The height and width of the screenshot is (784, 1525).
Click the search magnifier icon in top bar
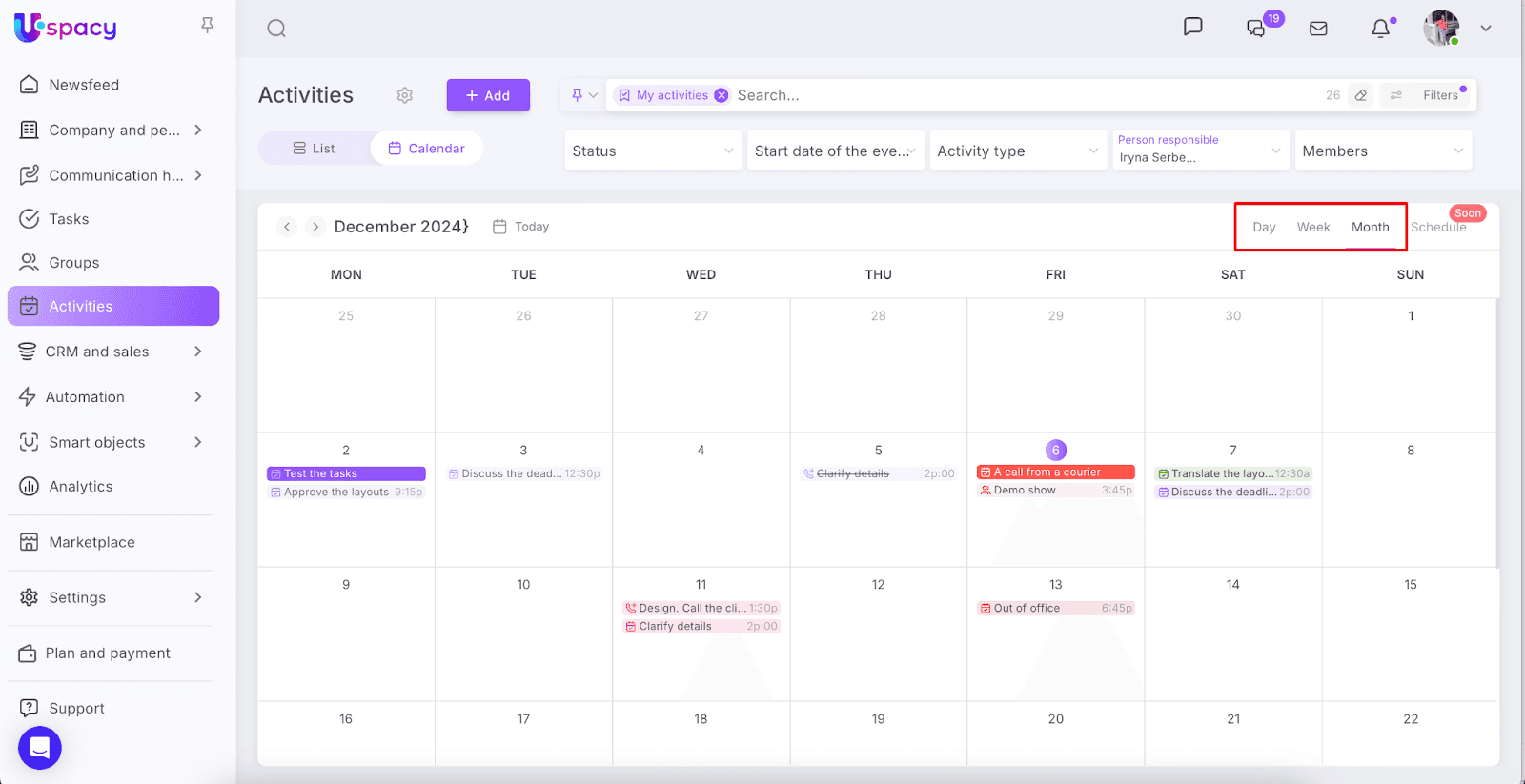pyautogui.click(x=276, y=29)
